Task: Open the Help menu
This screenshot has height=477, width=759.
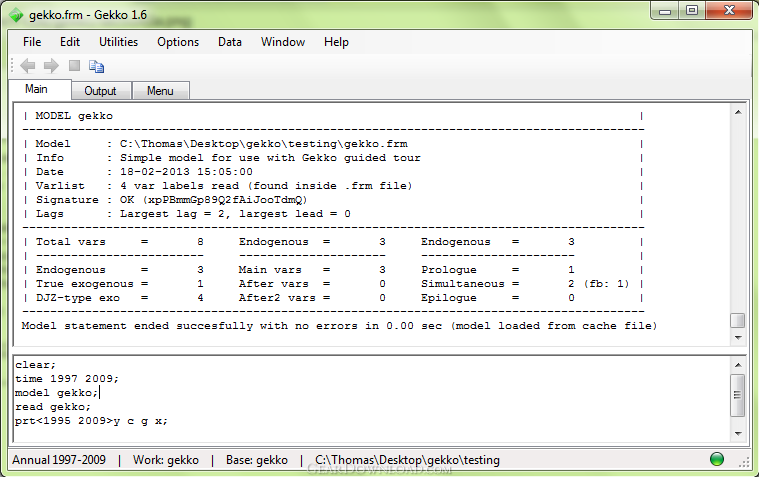Action: tap(336, 42)
